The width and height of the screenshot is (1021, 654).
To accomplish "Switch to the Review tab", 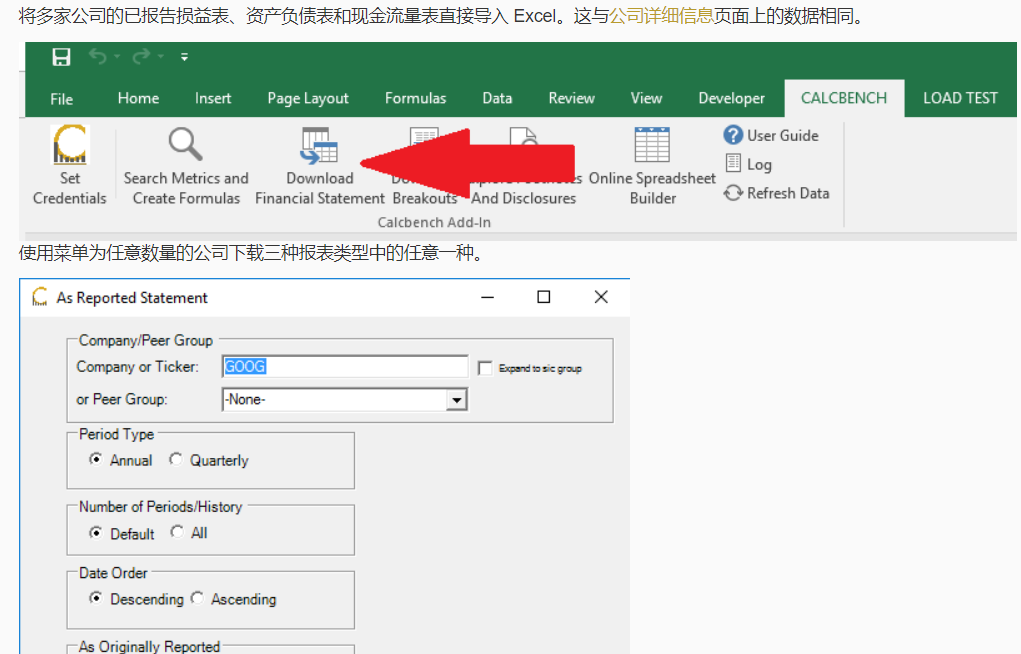I will [x=571, y=98].
